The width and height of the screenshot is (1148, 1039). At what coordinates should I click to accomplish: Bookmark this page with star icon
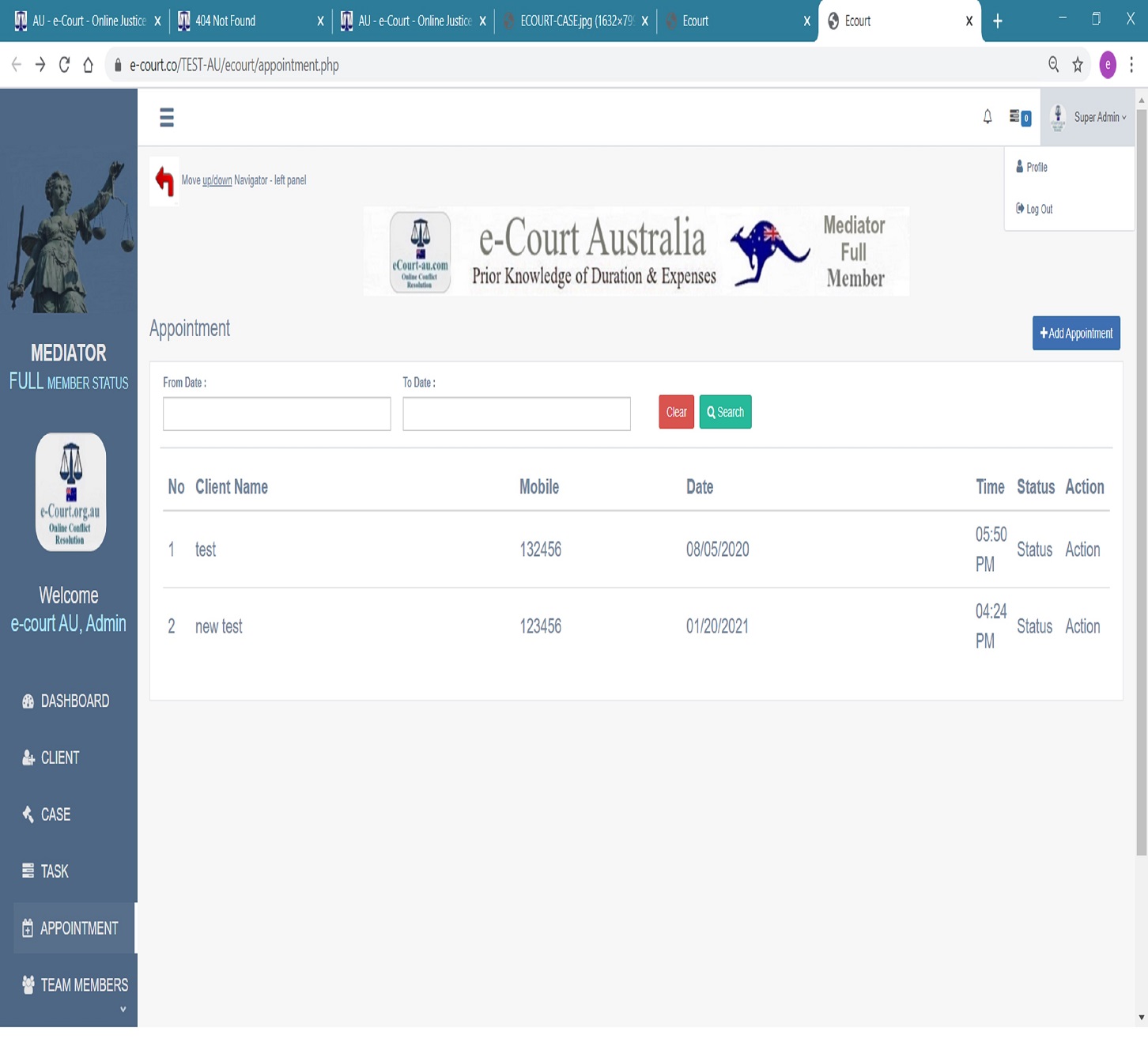point(1077,65)
